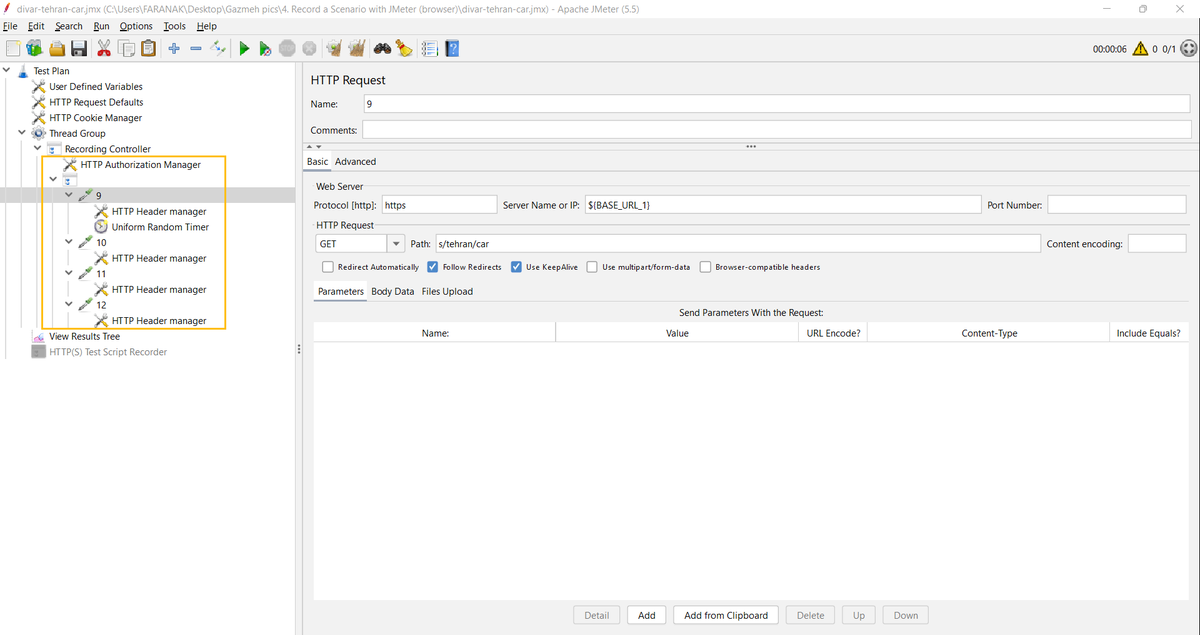Click the Cut scissors icon
This screenshot has width=1200, height=635.
104,48
